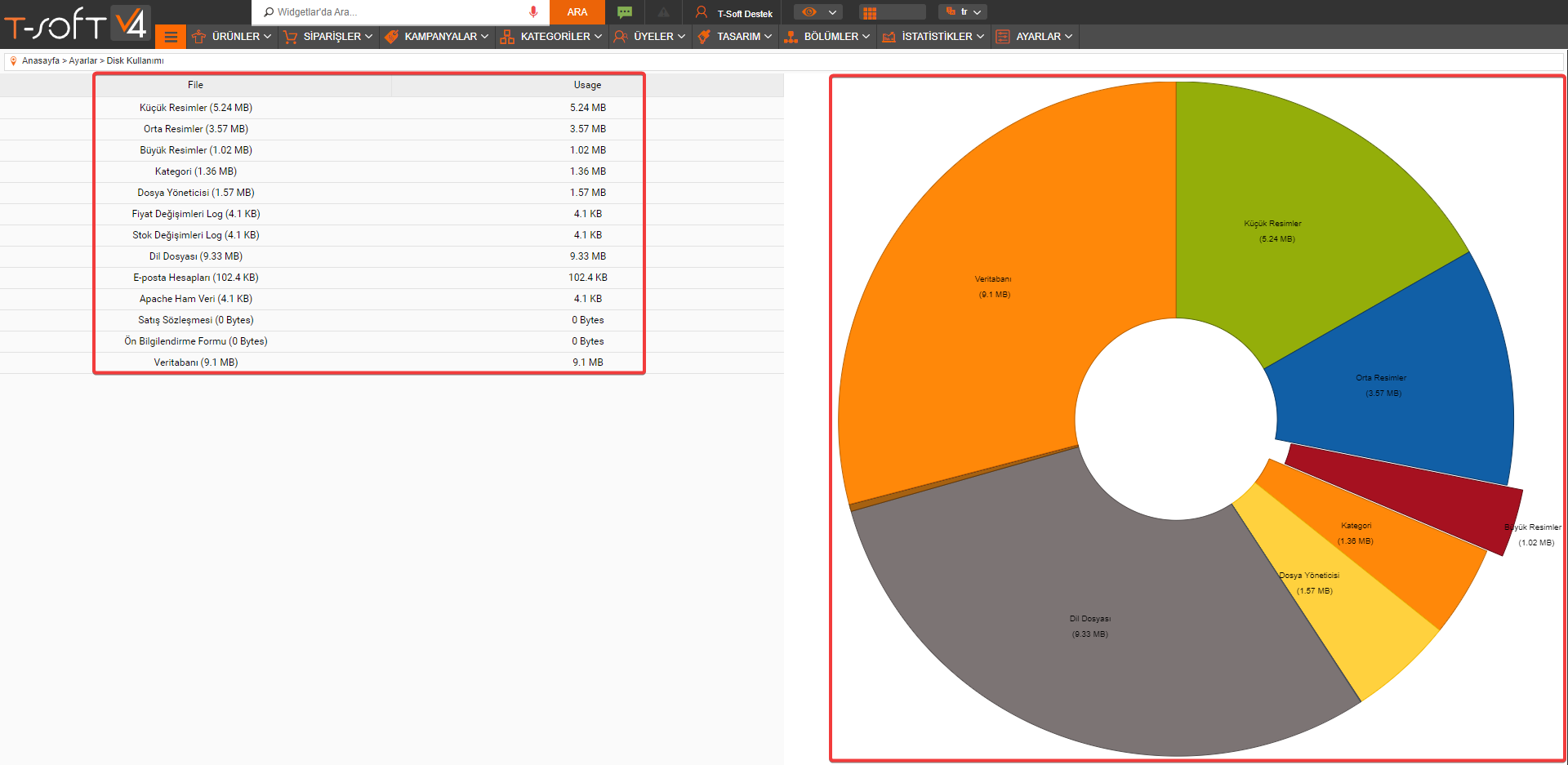This screenshot has width=1568, height=765.
Task: Click the T-Soft V4 logo
Action: coord(76,23)
